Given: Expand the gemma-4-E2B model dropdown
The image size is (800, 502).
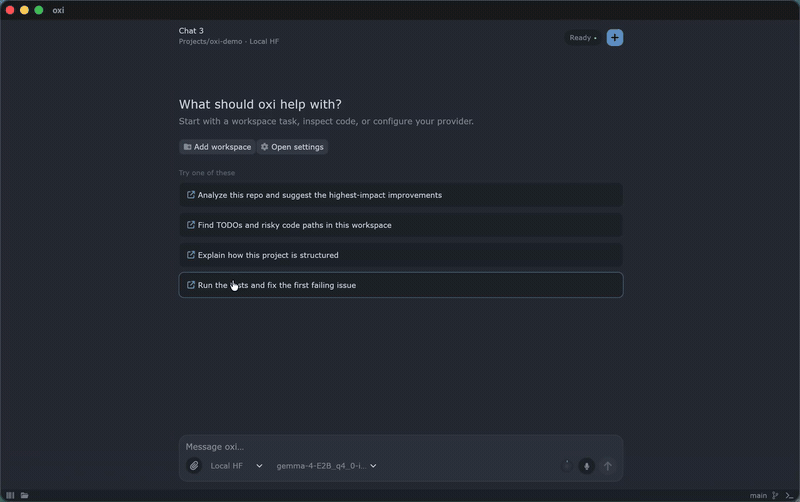Looking at the screenshot, I should pyautogui.click(x=326, y=466).
